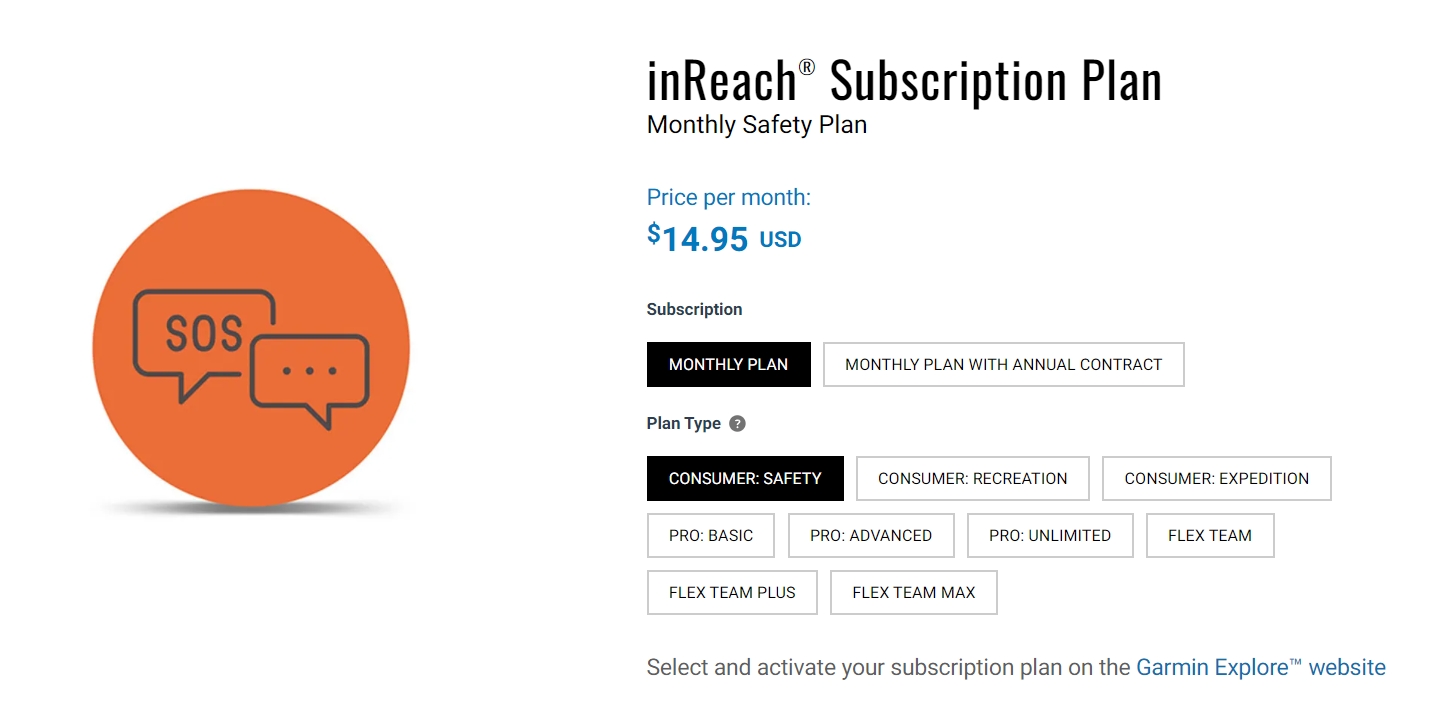
Task: Select the Pro: Basic plan type
Action: tap(711, 535)
